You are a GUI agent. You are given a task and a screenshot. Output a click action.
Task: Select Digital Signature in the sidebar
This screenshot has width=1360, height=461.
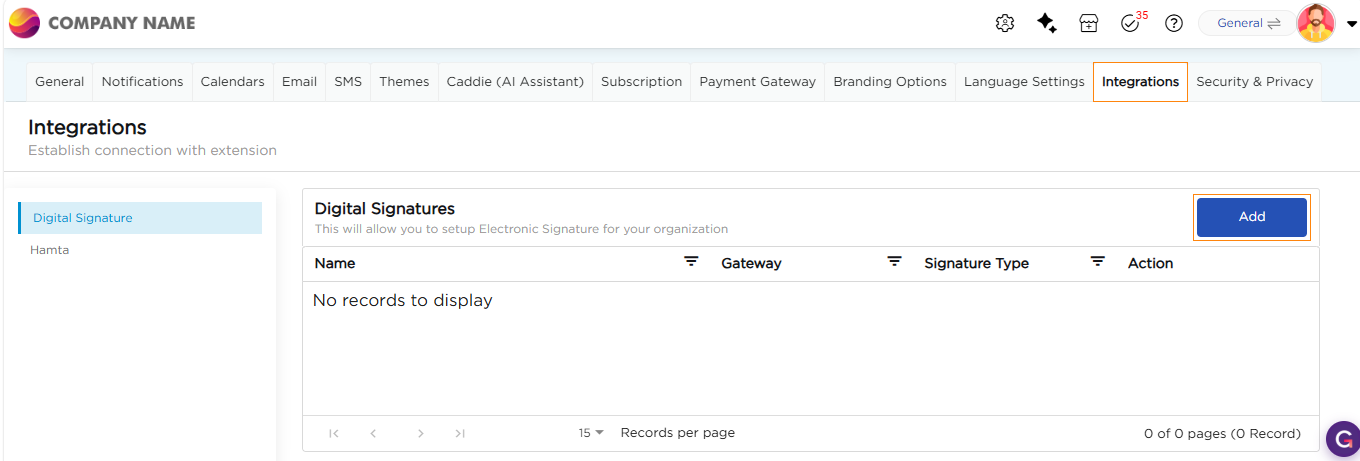point(83,218)
